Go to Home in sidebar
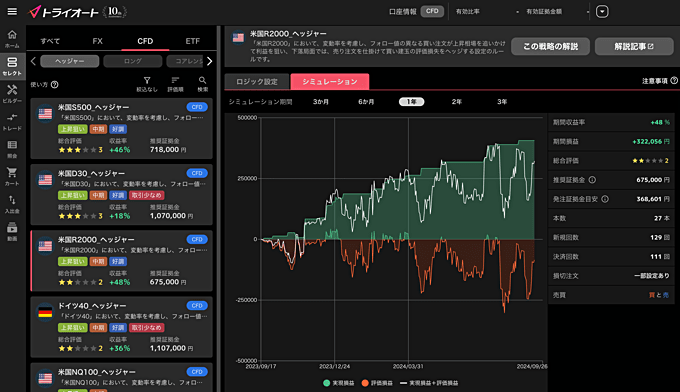This screenshot has width=680, height=392. 12,38
